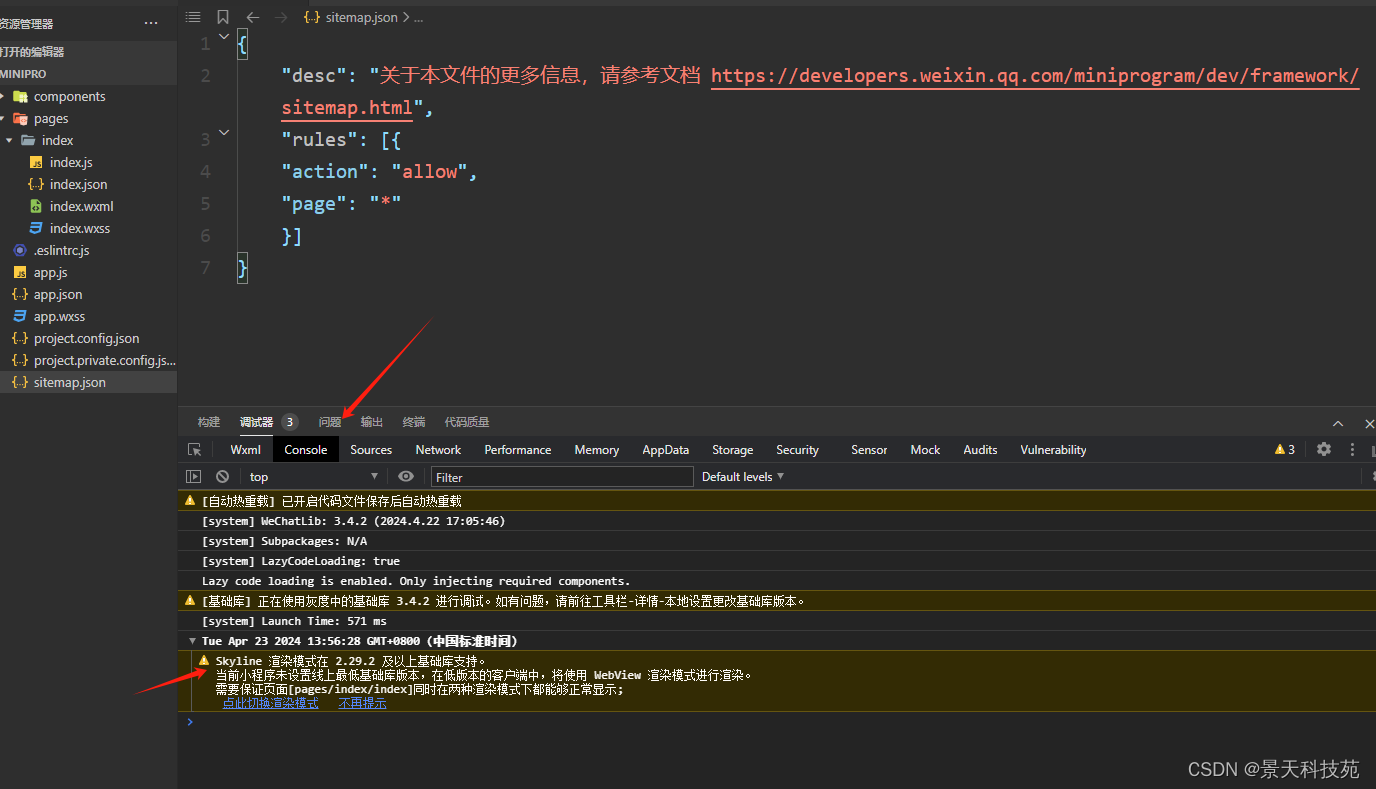Viewport: 1376px width, 789px height.
Task: Fold line 1 code block arrow
Action: 223,38
